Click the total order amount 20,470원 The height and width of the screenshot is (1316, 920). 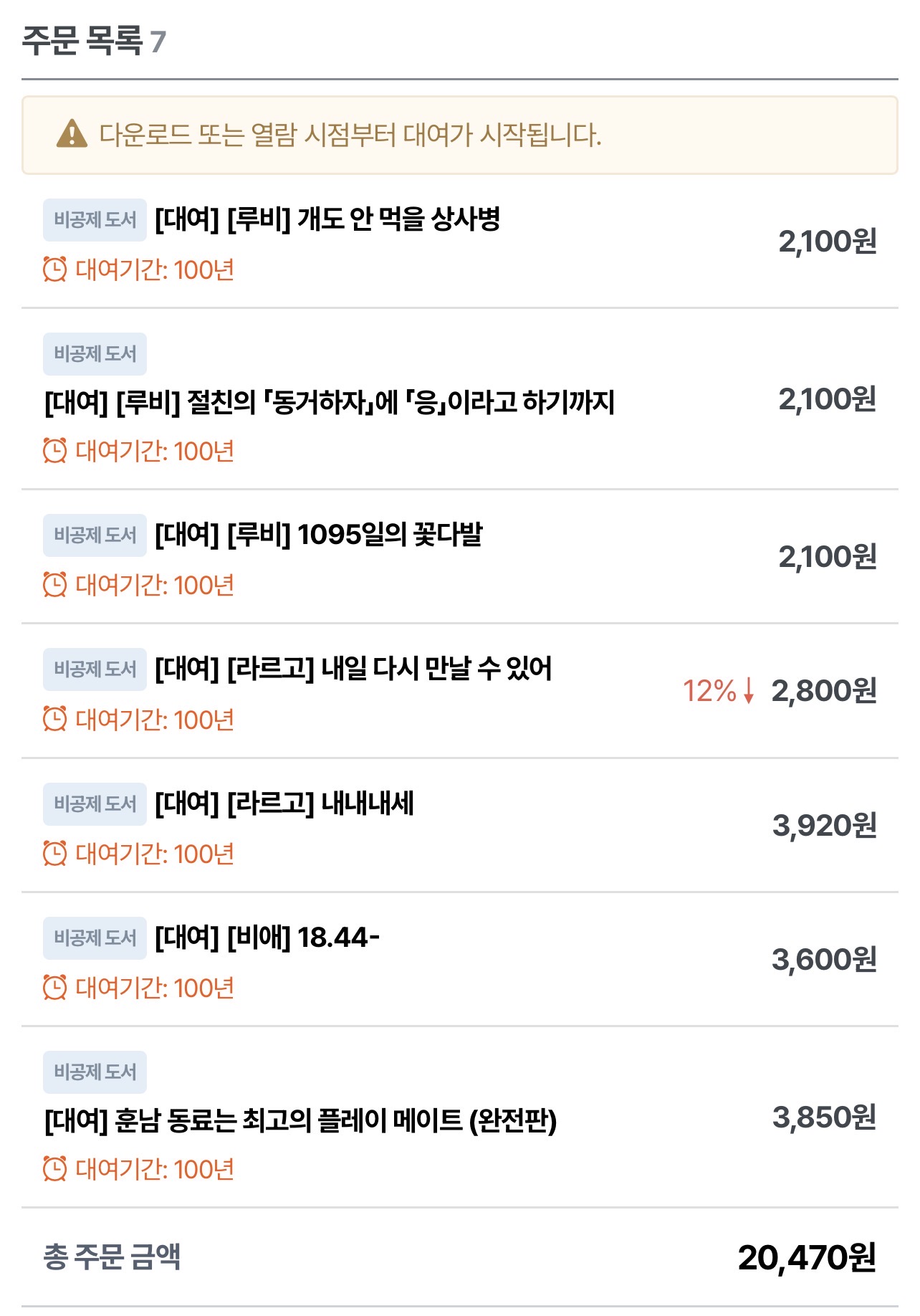coord(807,1258)
